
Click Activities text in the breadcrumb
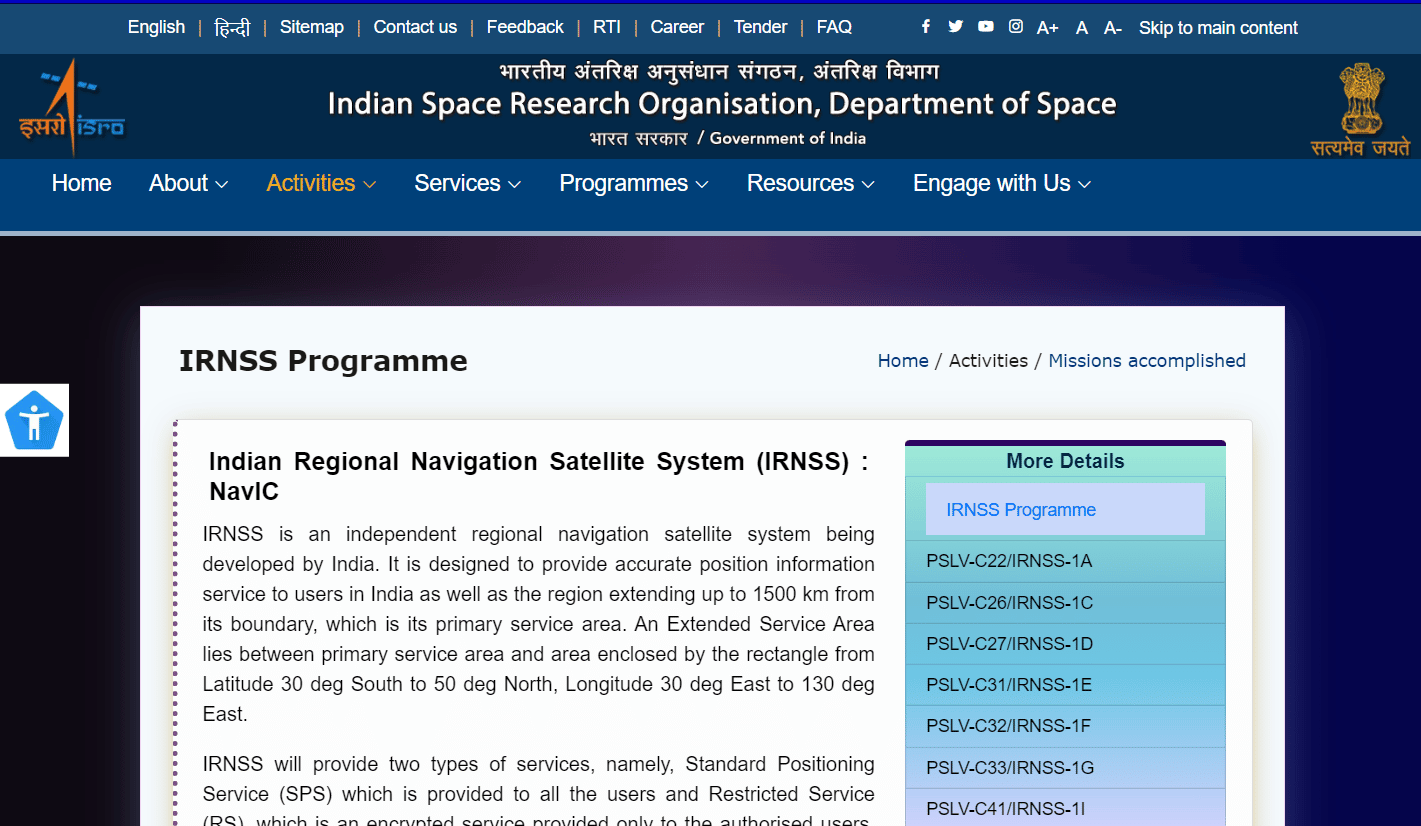click(x=988, y=361)
